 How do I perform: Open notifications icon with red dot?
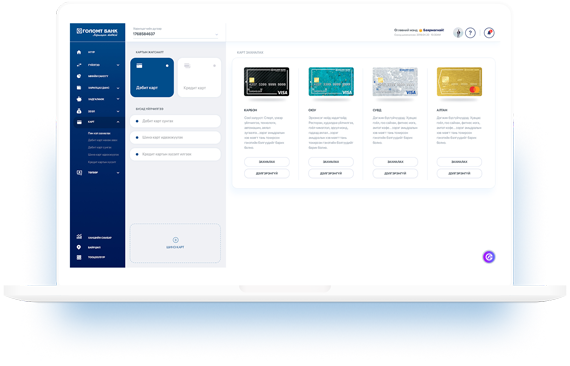(x=489, y=33)
